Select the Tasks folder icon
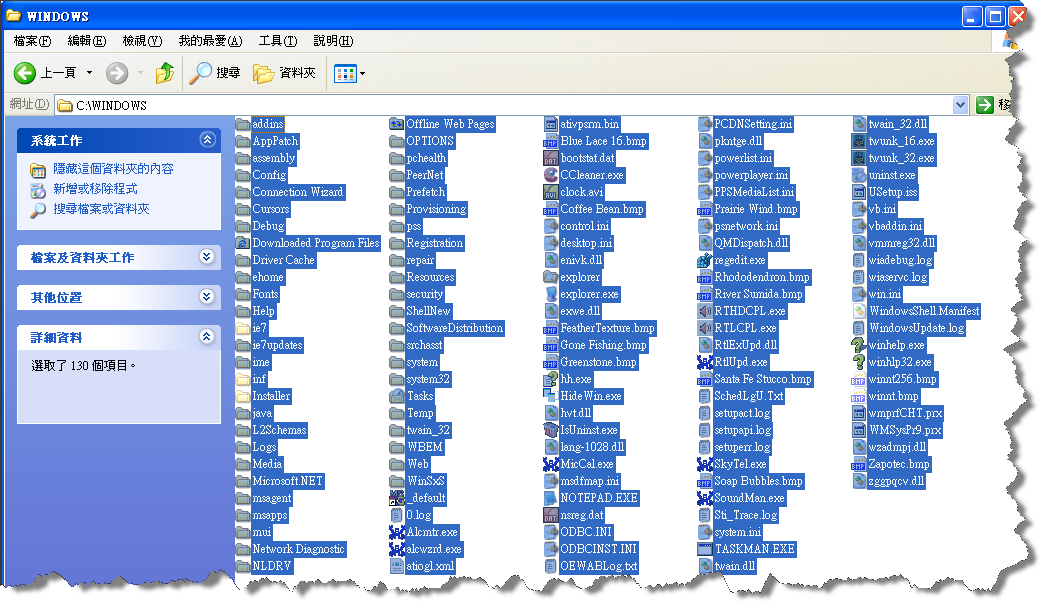 click(397, 396)
